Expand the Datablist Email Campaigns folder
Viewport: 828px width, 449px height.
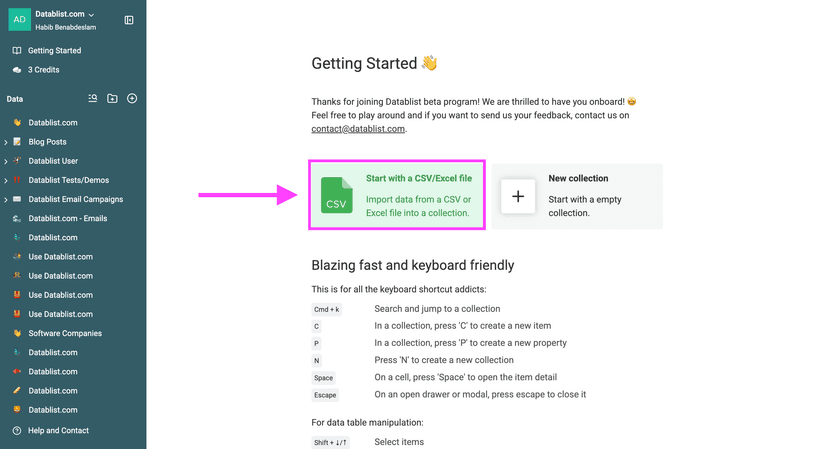(x=6, y=199)
